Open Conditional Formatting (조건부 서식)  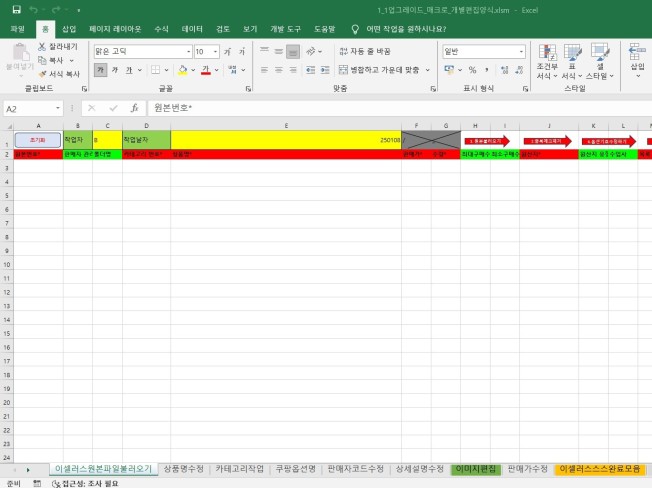546,62
